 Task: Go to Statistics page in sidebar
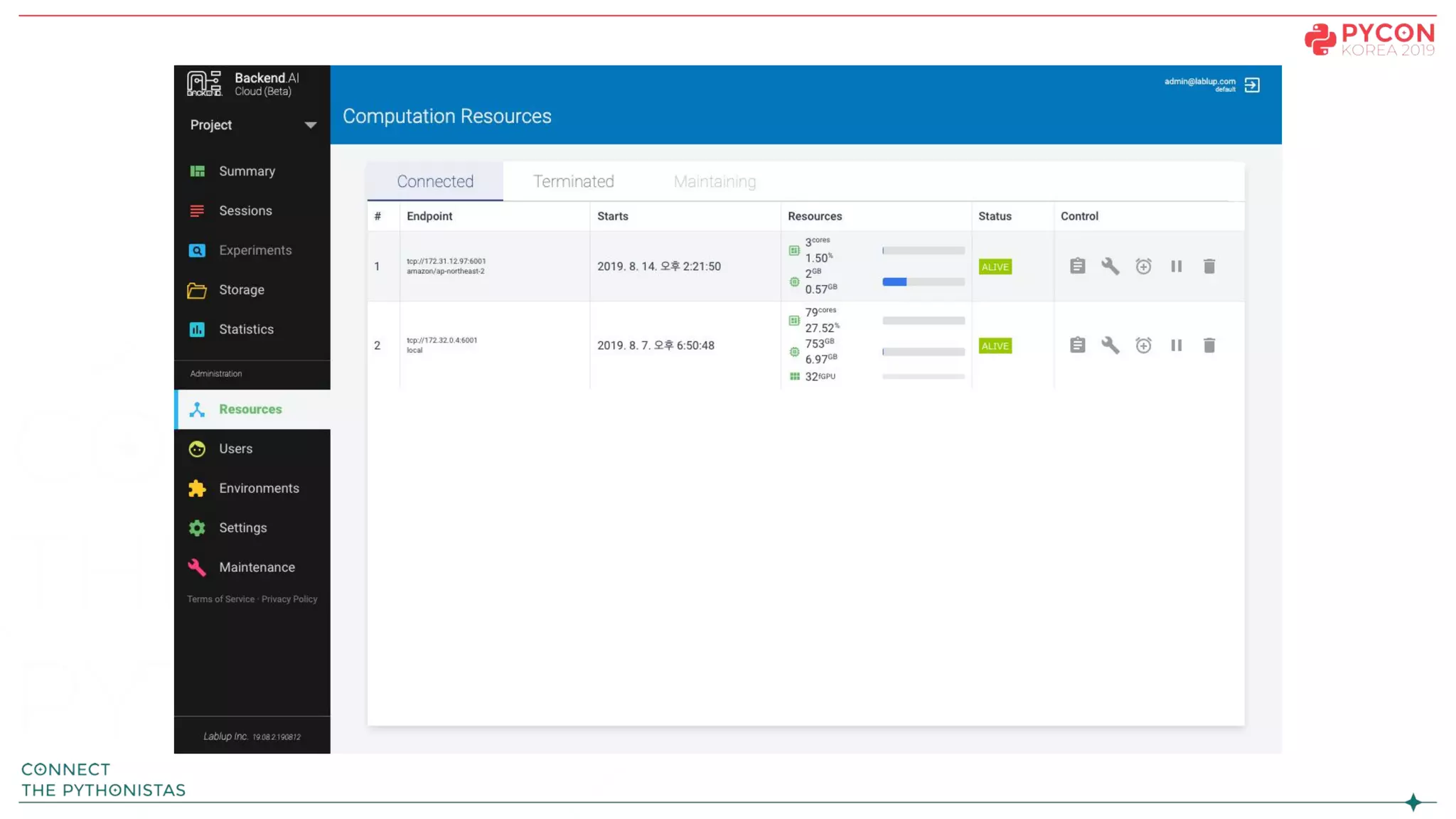(246, 330)
